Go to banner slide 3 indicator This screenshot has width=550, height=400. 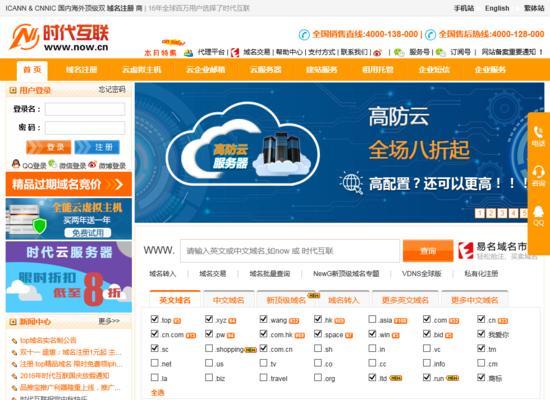point(502,213)
